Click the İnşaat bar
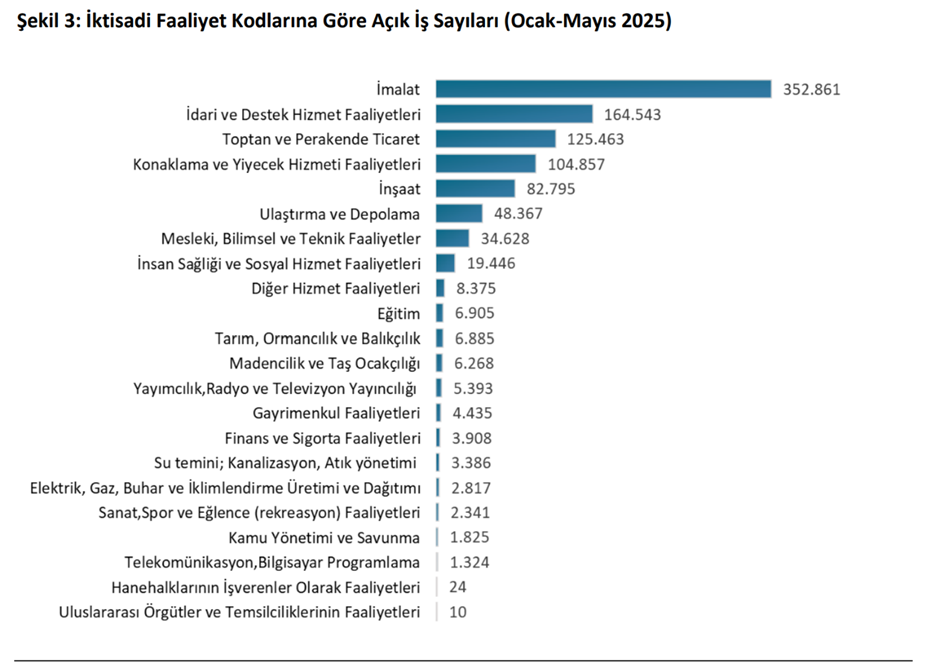Viewport: 944px width, 672px height. 475,189
